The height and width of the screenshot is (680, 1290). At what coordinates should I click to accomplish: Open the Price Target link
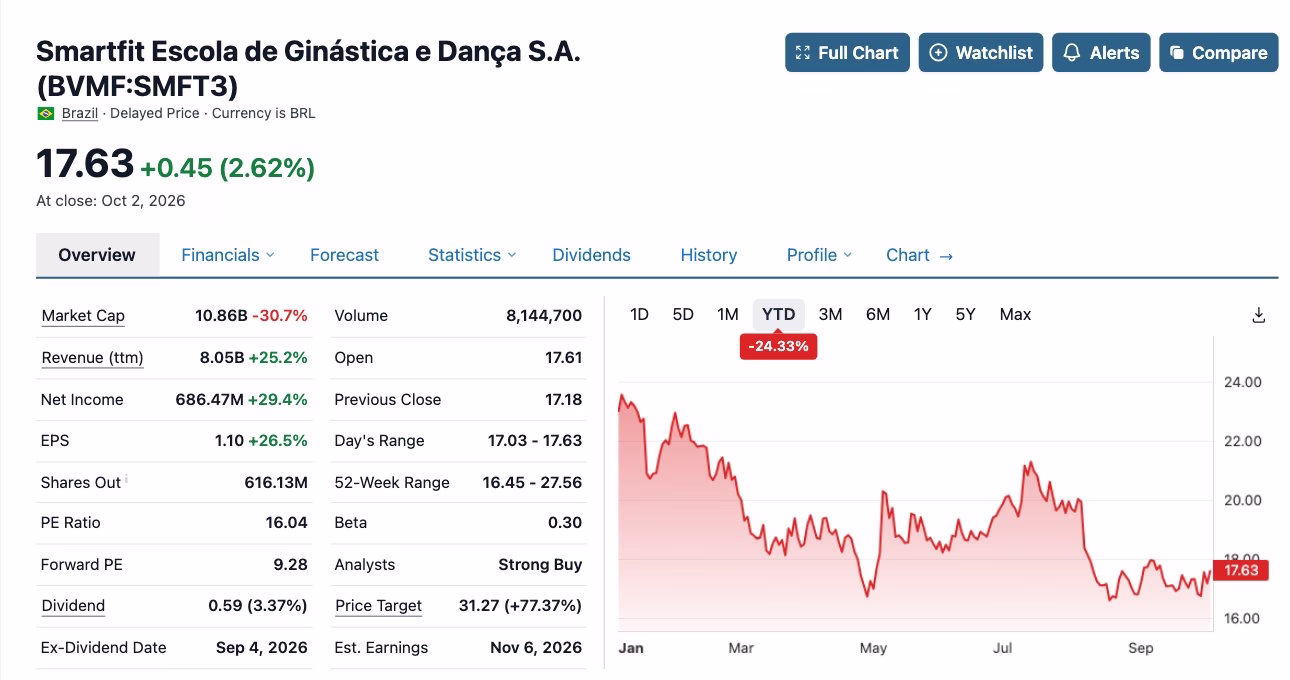point(378,606)
